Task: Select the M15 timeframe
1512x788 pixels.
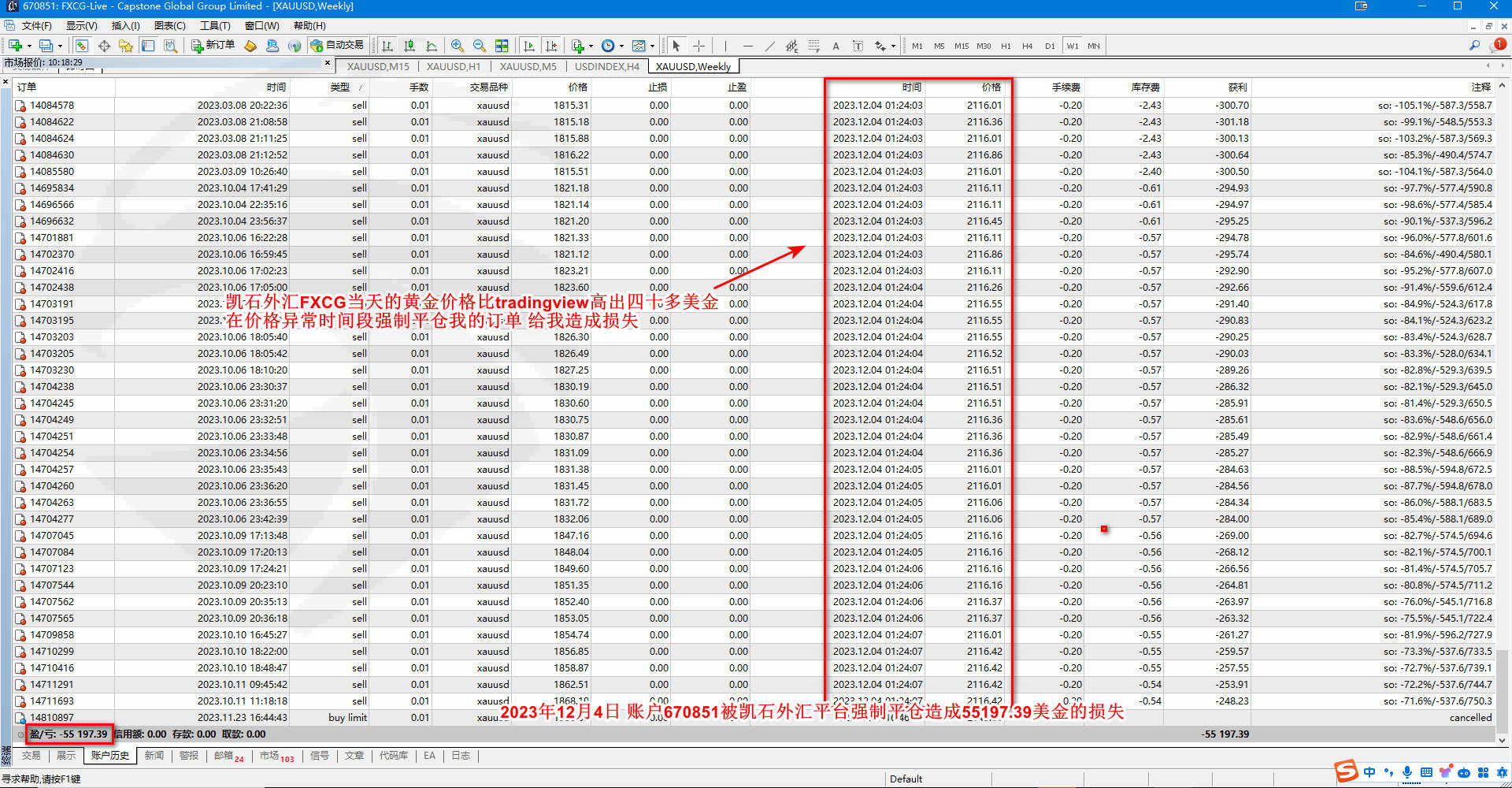Action: click(x=962, y=46)
